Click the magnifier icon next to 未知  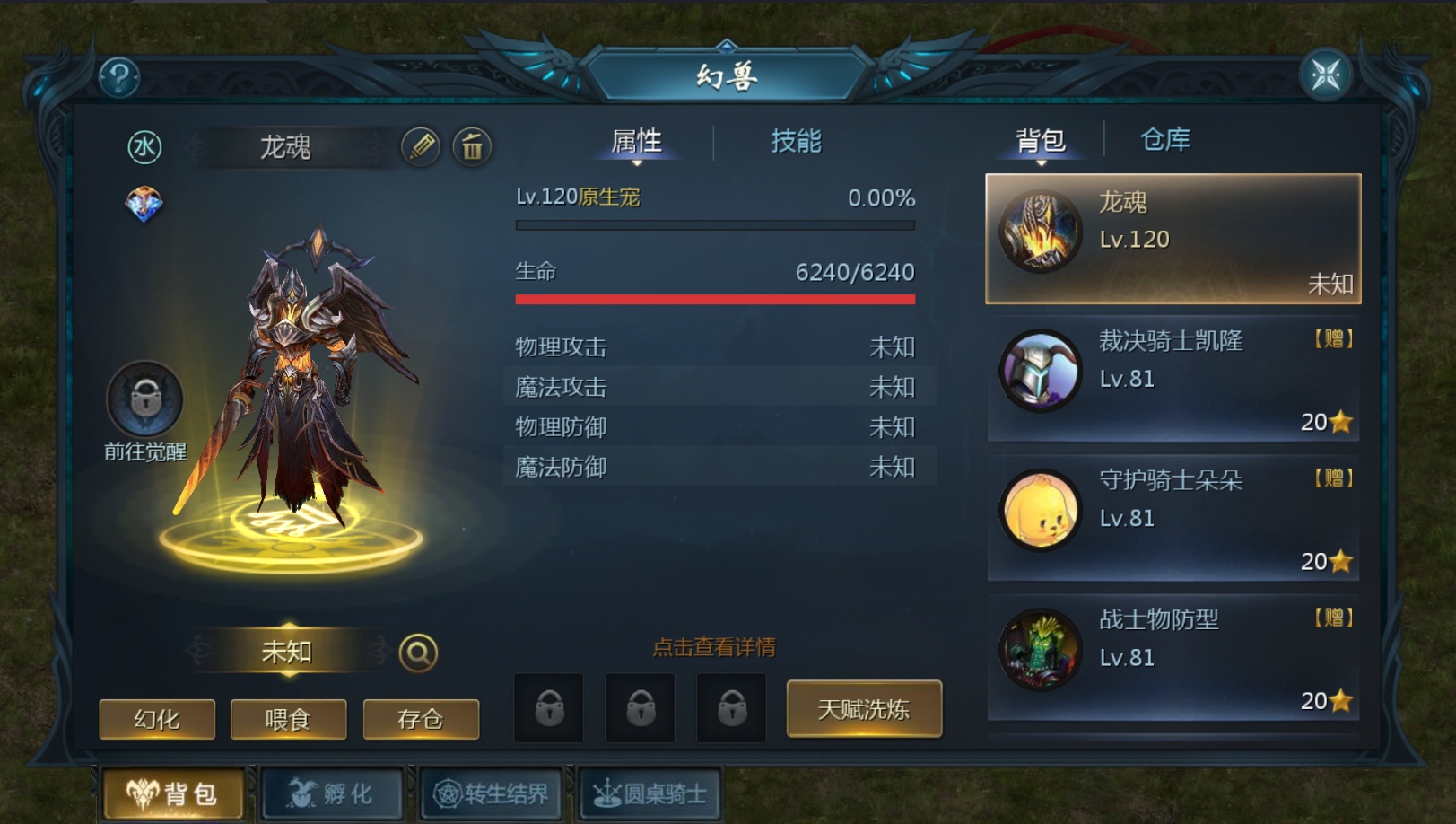[418, 653]
